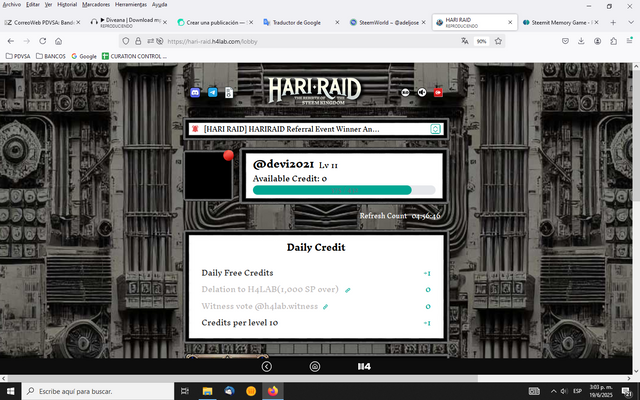Reload the current page

coord(42,41)
